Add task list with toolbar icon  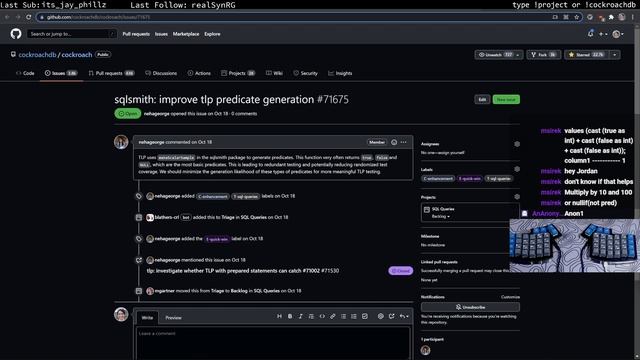tap(364, 316)
